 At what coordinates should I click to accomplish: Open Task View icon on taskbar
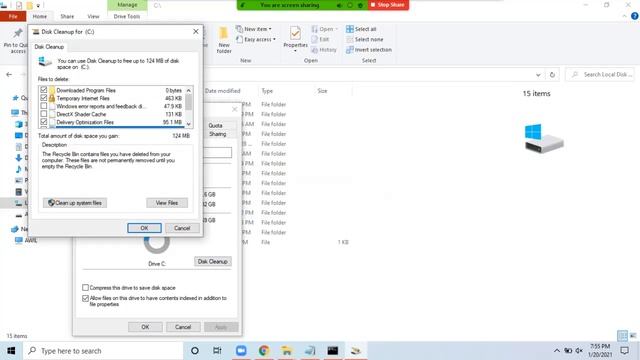pos(217,351)
